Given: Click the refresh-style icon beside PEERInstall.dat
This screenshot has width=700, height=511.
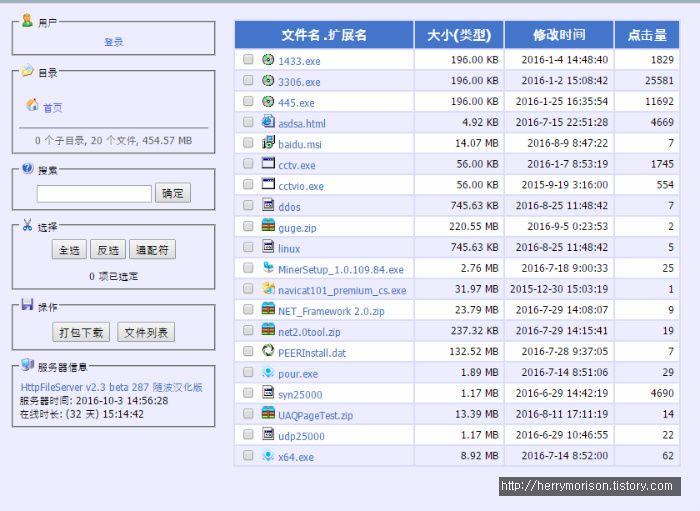Looking at the screenshot, I should coord(268,351).
